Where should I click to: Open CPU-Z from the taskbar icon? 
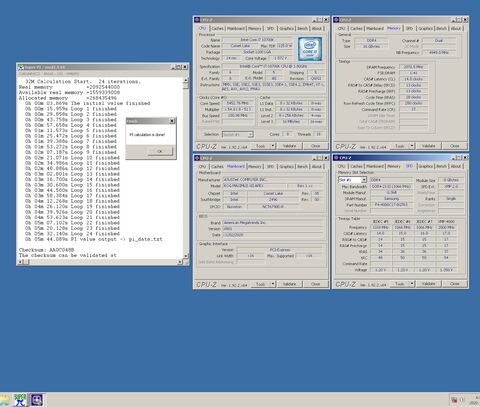pyautogui.click(x=37, y=400)
